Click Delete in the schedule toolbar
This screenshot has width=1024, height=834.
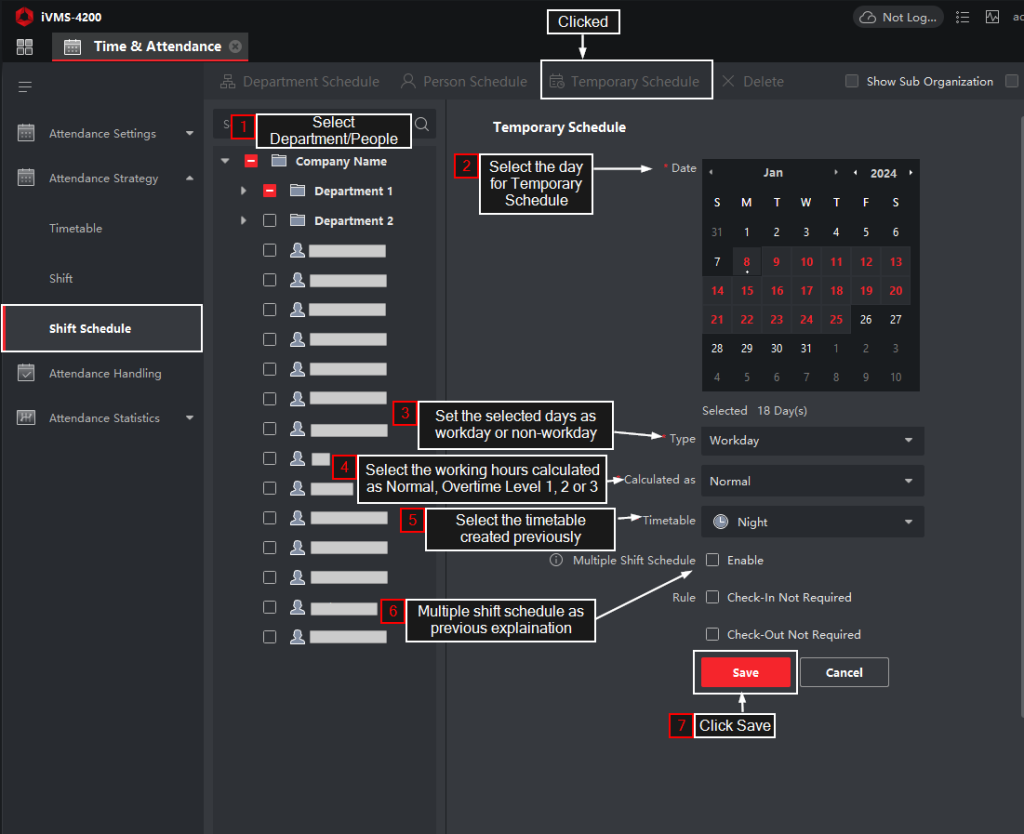pos(753,82)
